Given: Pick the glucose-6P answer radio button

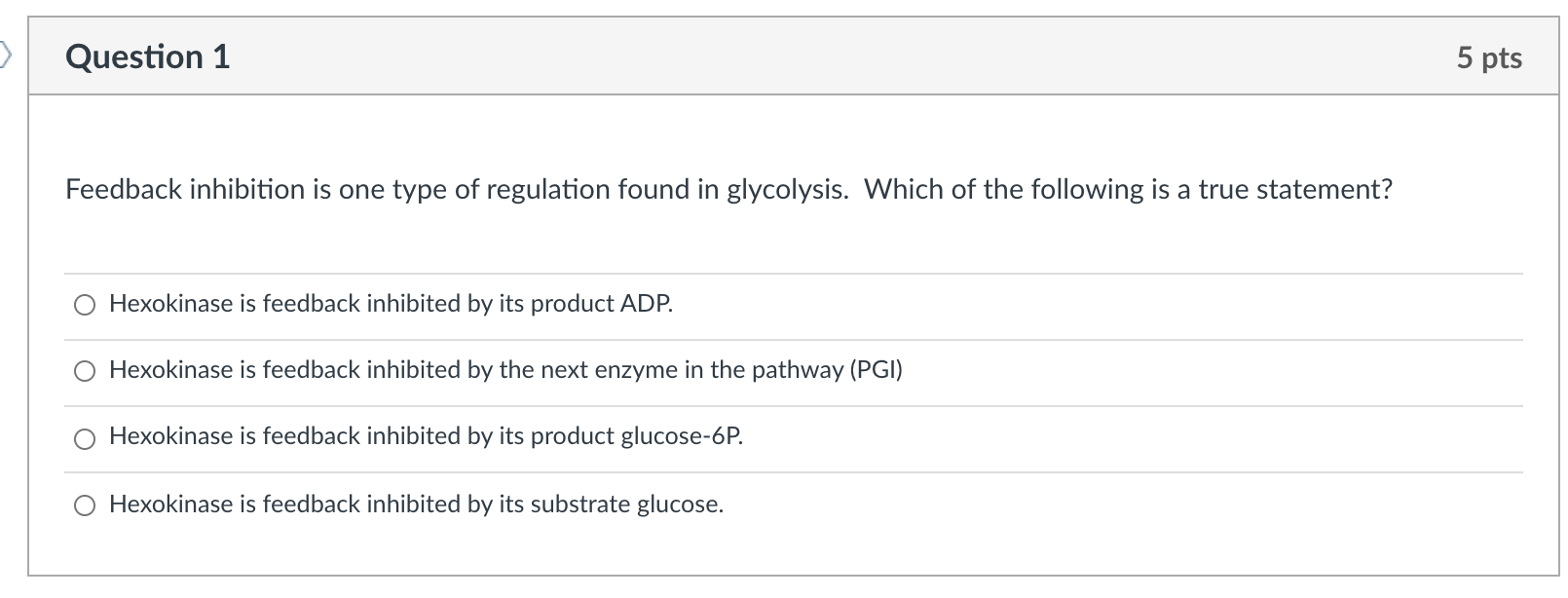Looking at the screenshot, I should click(85, 438).
